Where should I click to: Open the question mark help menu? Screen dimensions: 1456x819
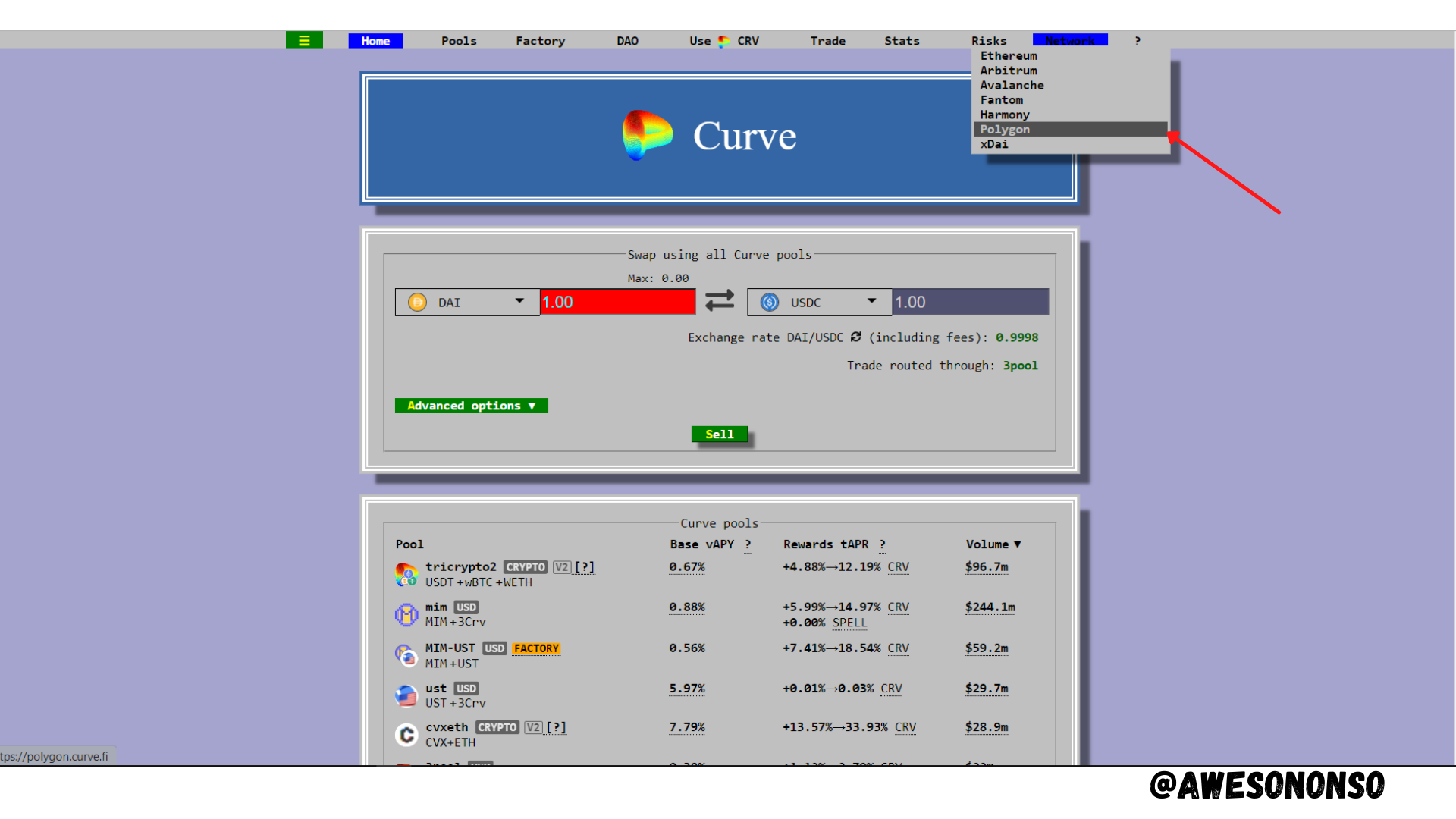(x=1137, y=41)
